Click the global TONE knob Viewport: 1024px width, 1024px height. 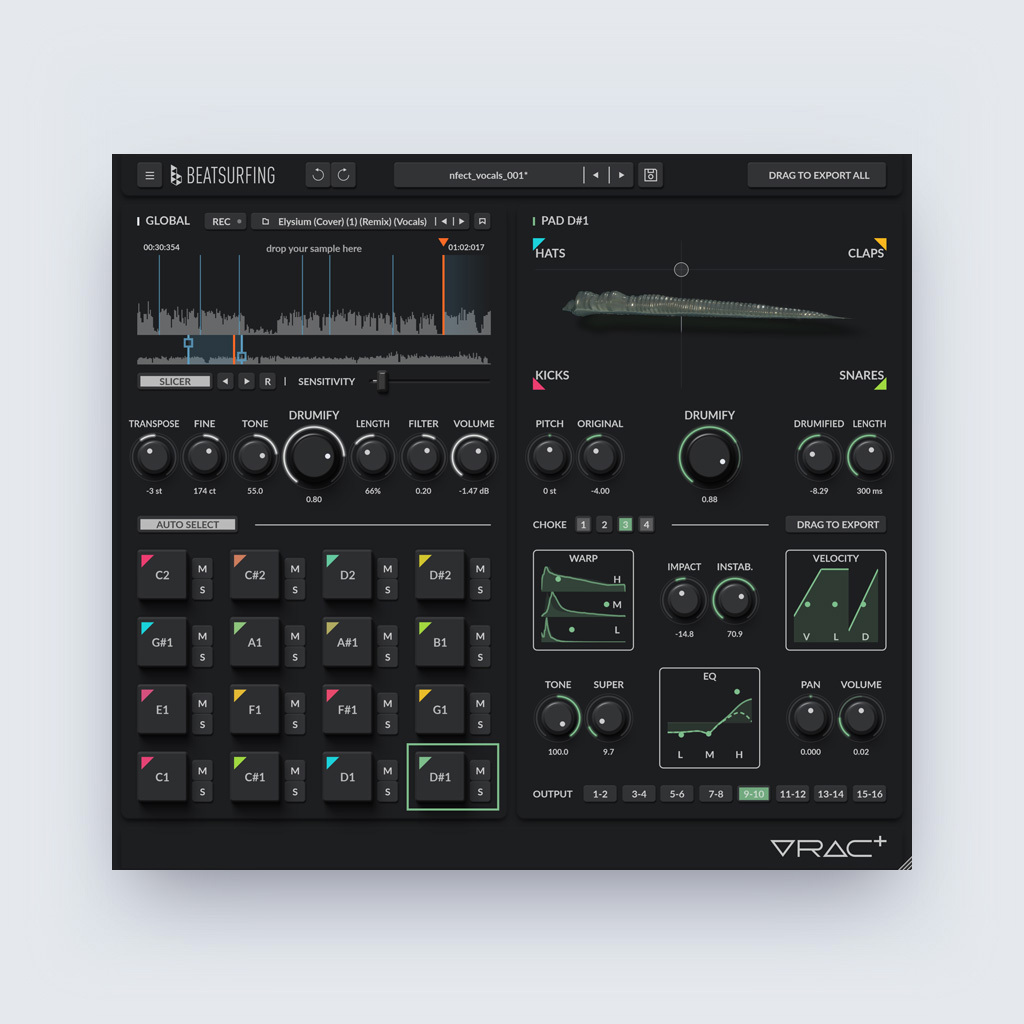click(x=255, y=456)
